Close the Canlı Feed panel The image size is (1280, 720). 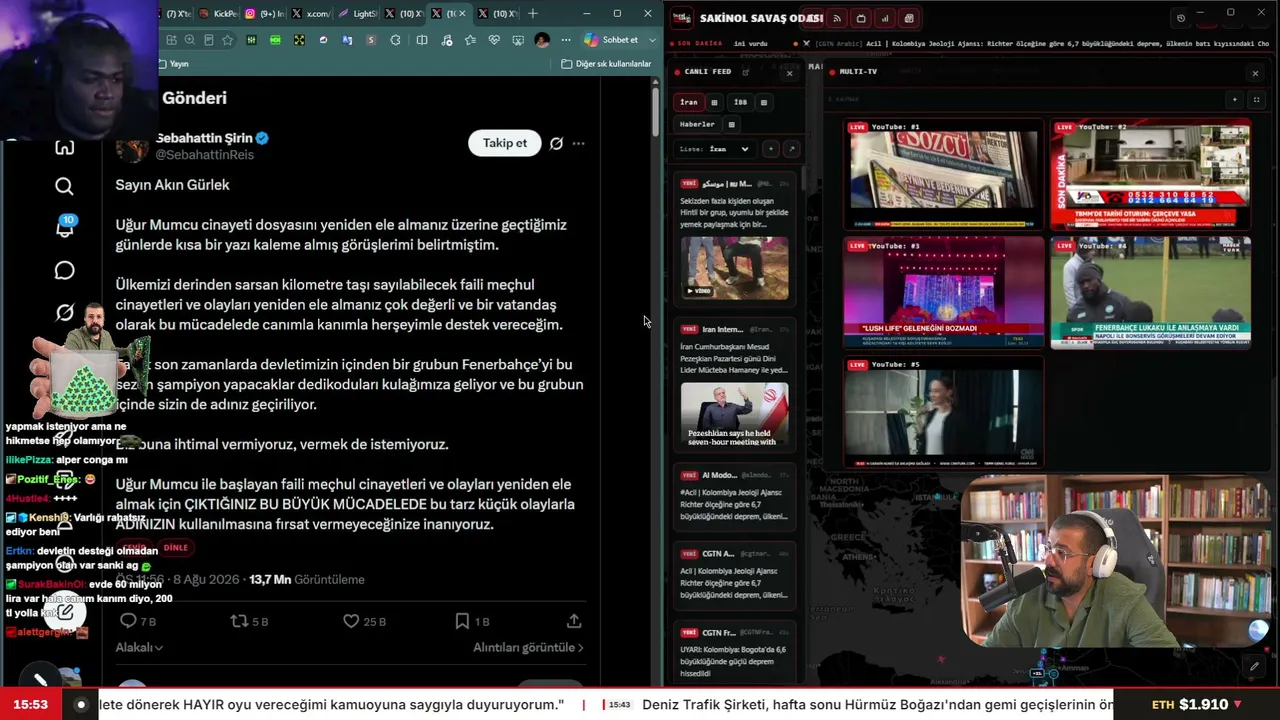[x=789, y=73]
